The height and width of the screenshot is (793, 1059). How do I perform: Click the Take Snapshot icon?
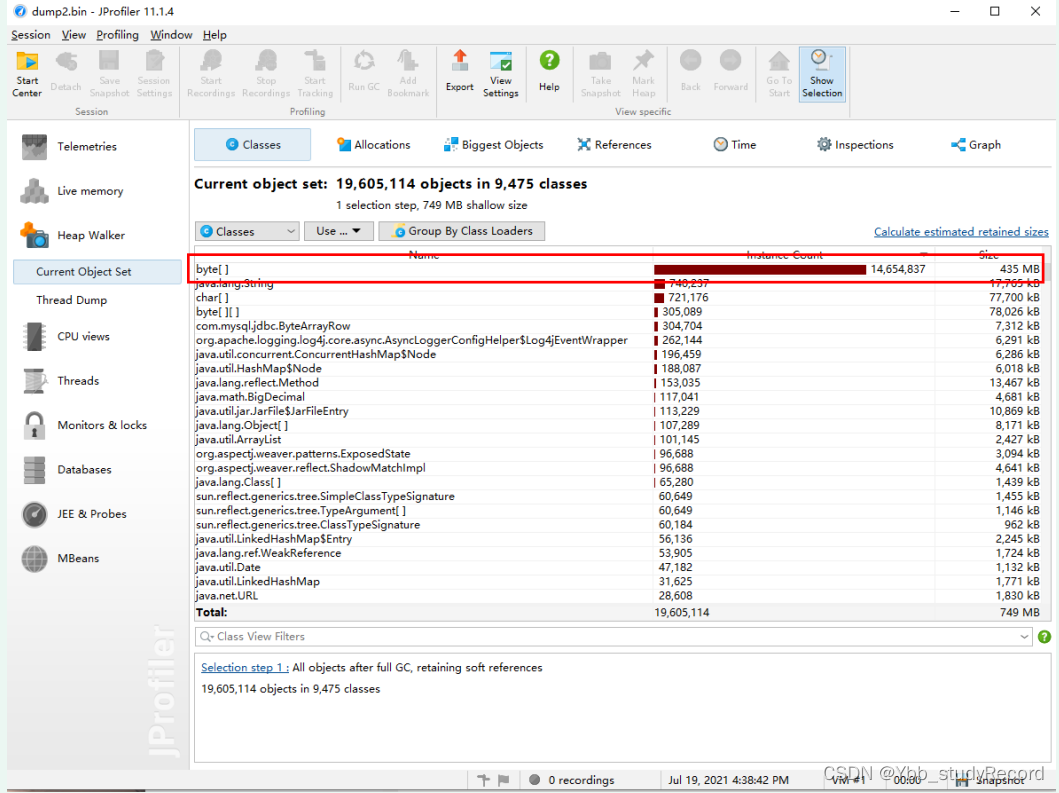click(x=600, y=74)
